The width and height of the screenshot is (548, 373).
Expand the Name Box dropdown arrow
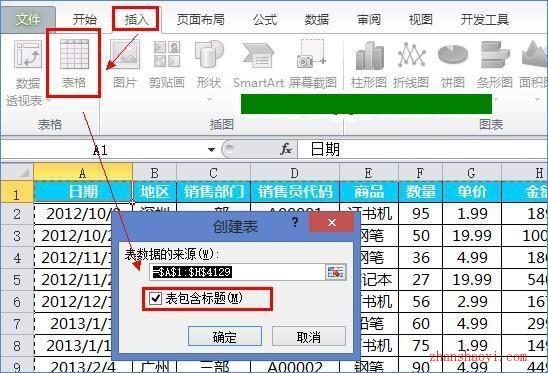[211, 150]
